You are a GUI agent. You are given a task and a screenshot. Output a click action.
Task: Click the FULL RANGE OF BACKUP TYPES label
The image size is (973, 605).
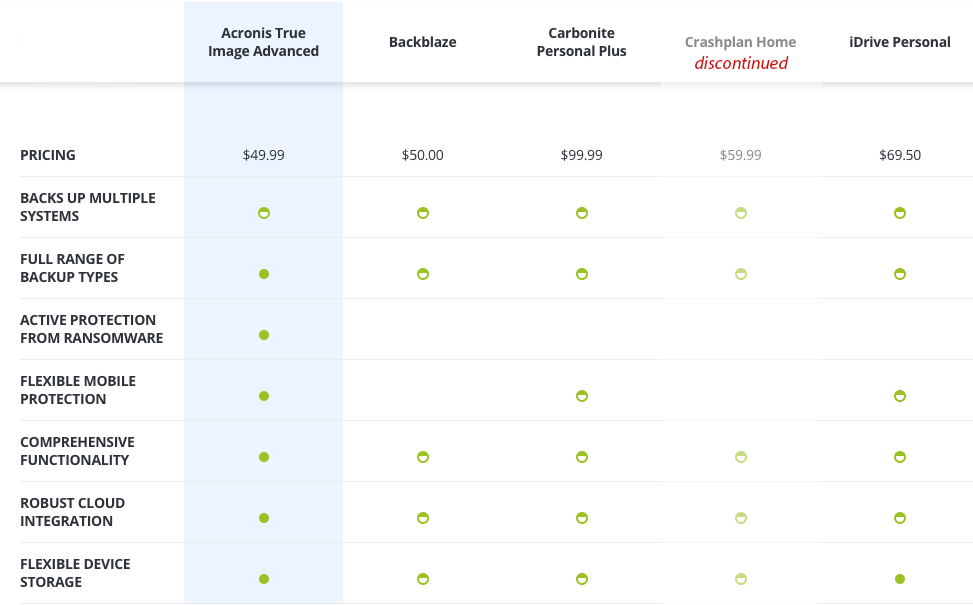coord(73,267)
